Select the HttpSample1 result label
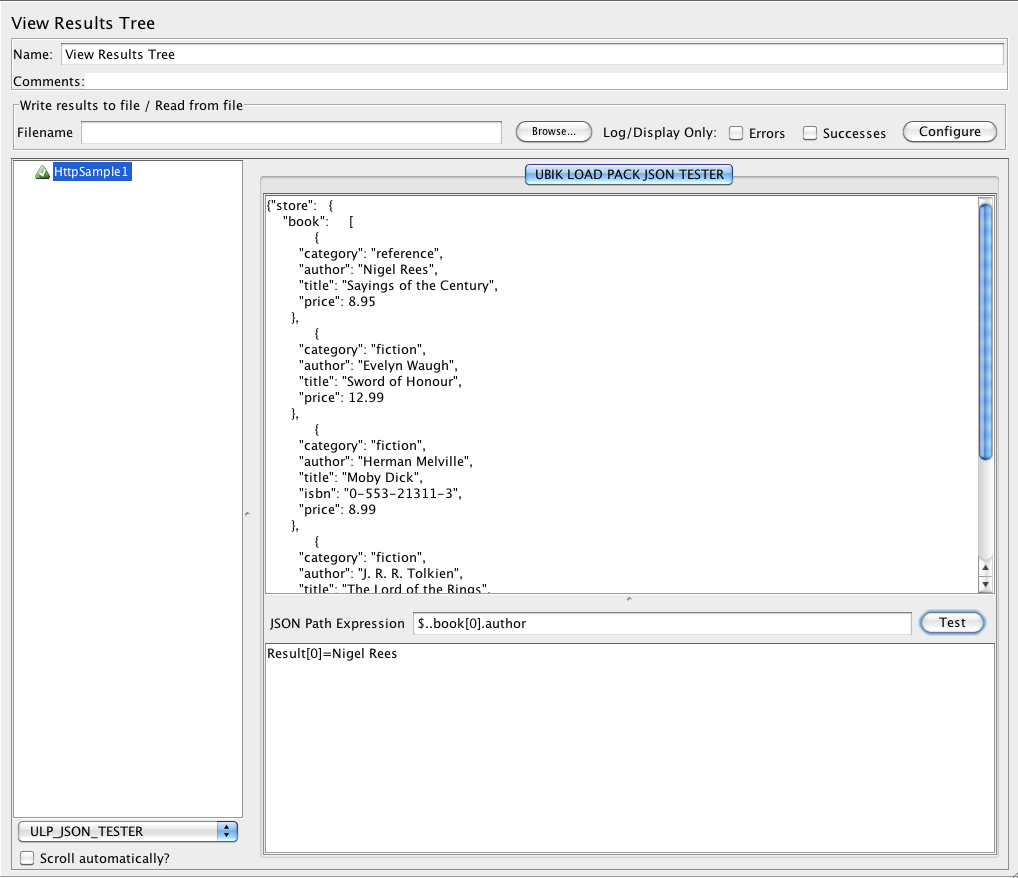 [x=92, y=172]
